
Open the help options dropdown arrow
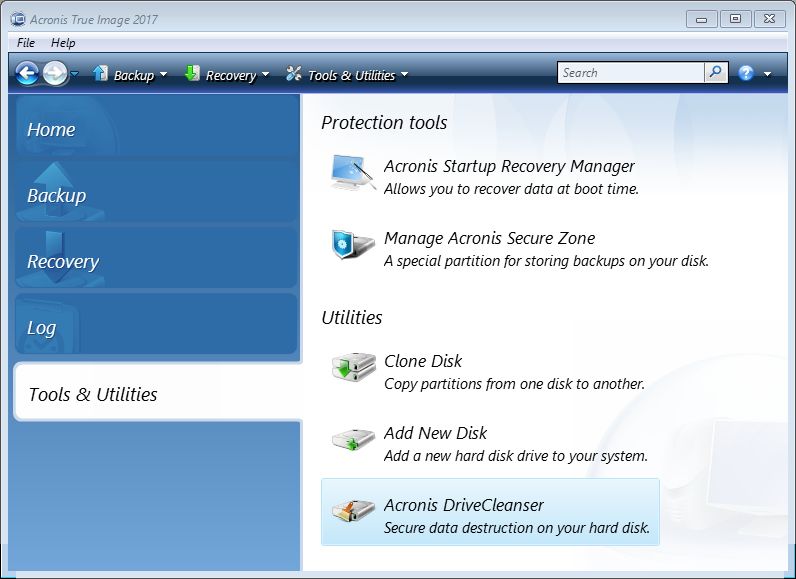coord(767,74)
